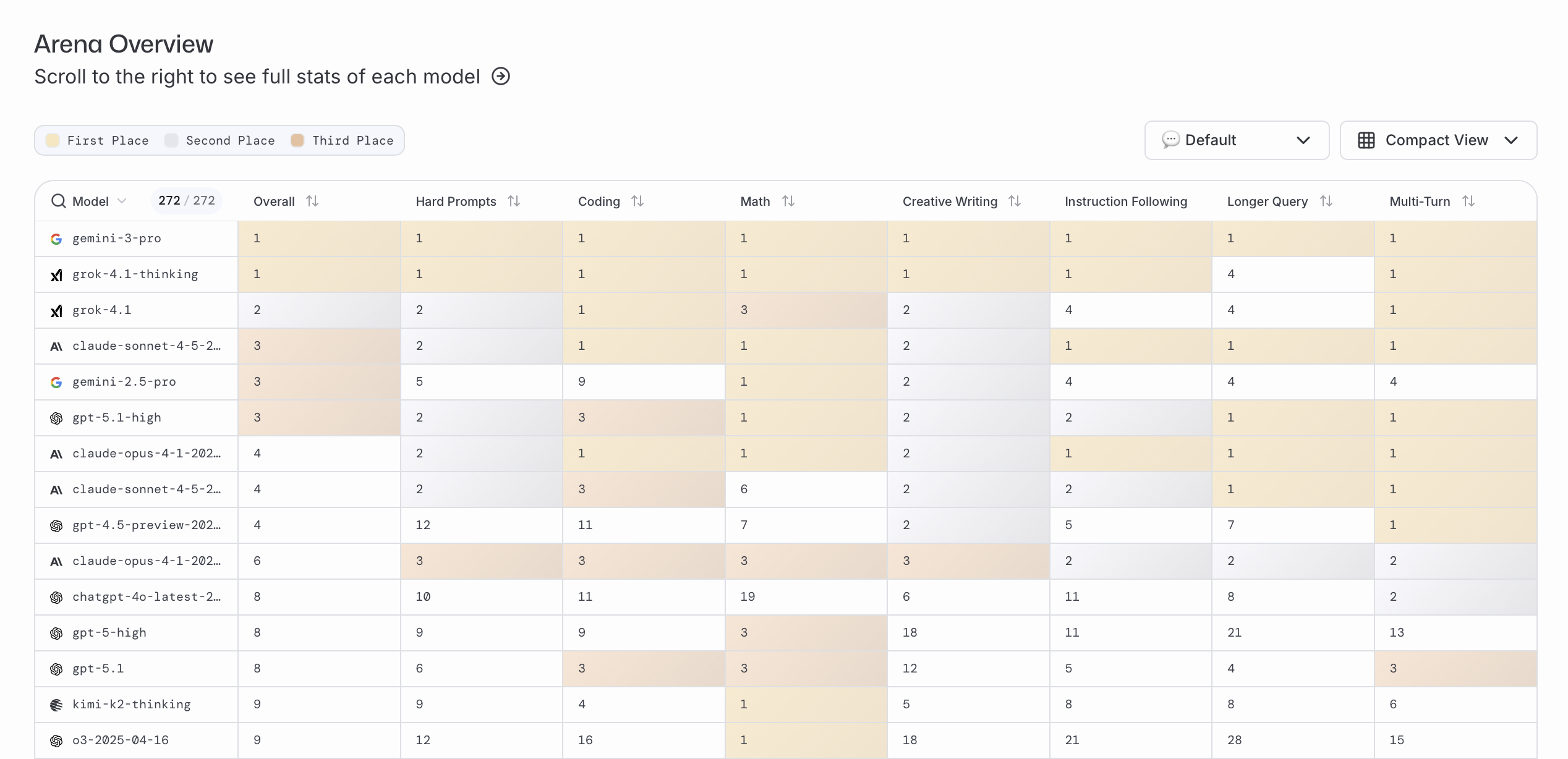Sort by Overall using its sort arrows
The height and width of the screenshot is (759, 1568).
pos(312,201)
